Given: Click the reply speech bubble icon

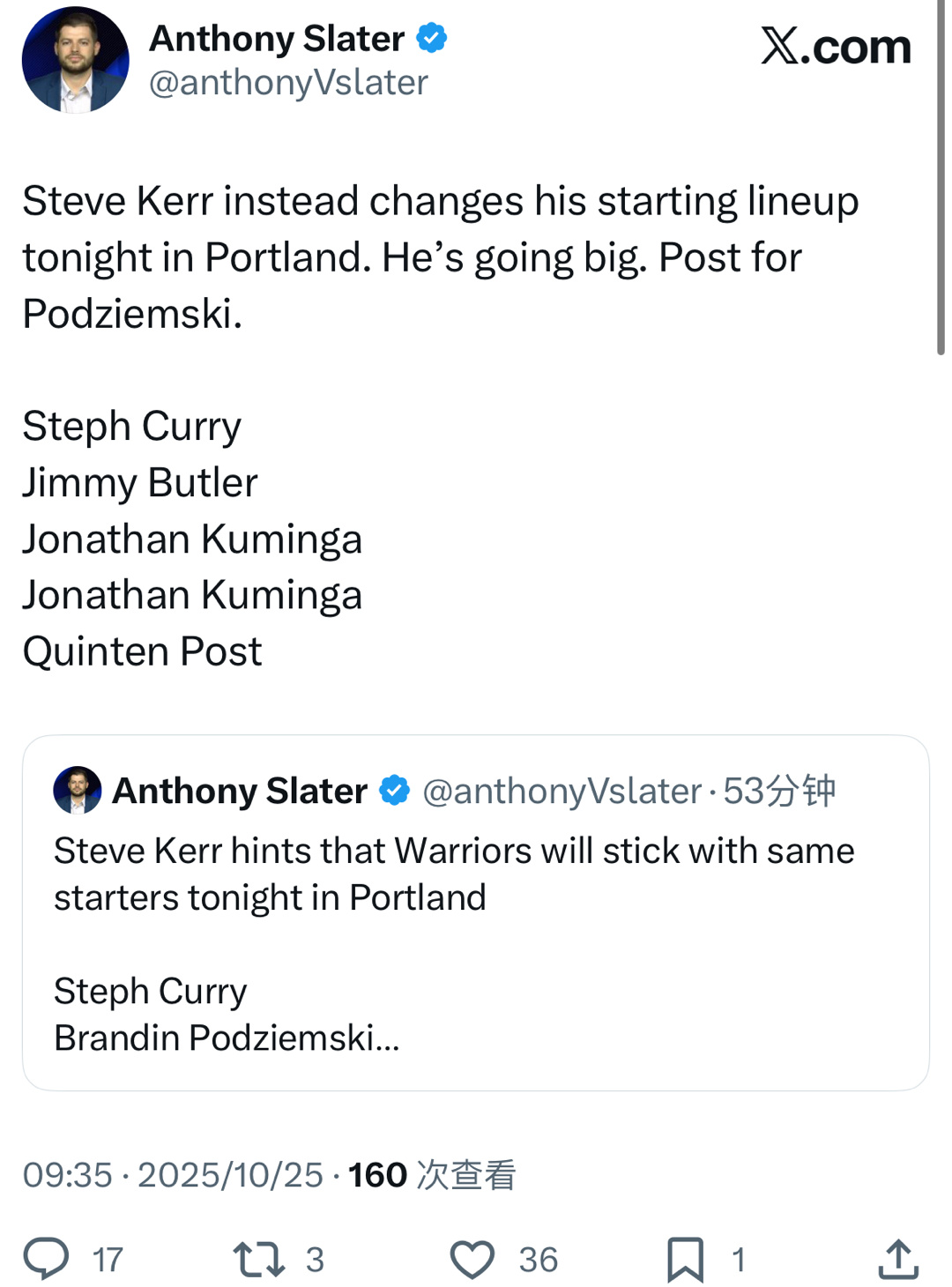Looking at the screenshot, I should (x=46, y=1258).
